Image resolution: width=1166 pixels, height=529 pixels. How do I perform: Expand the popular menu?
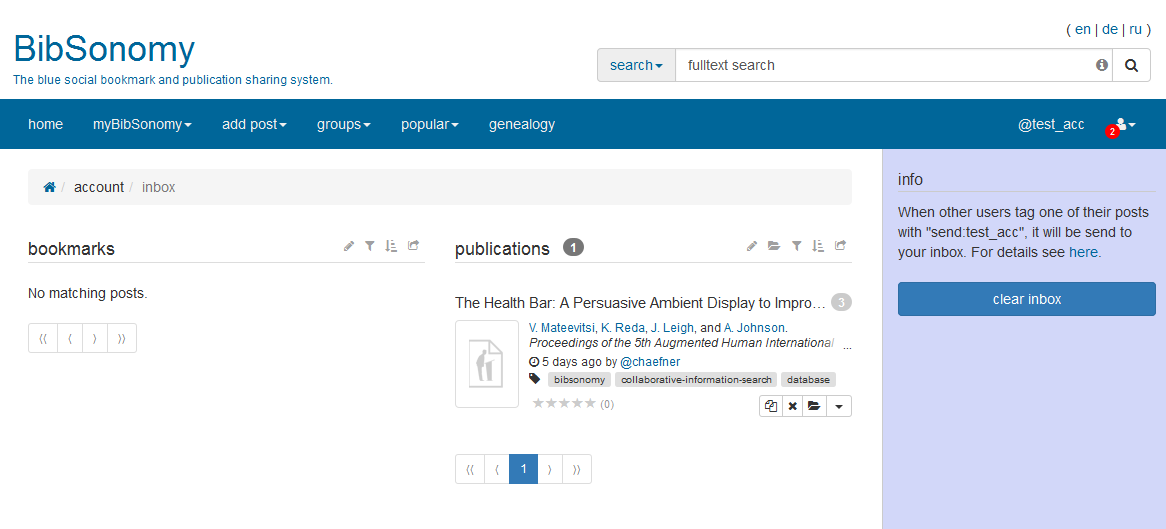coord(430,124)
